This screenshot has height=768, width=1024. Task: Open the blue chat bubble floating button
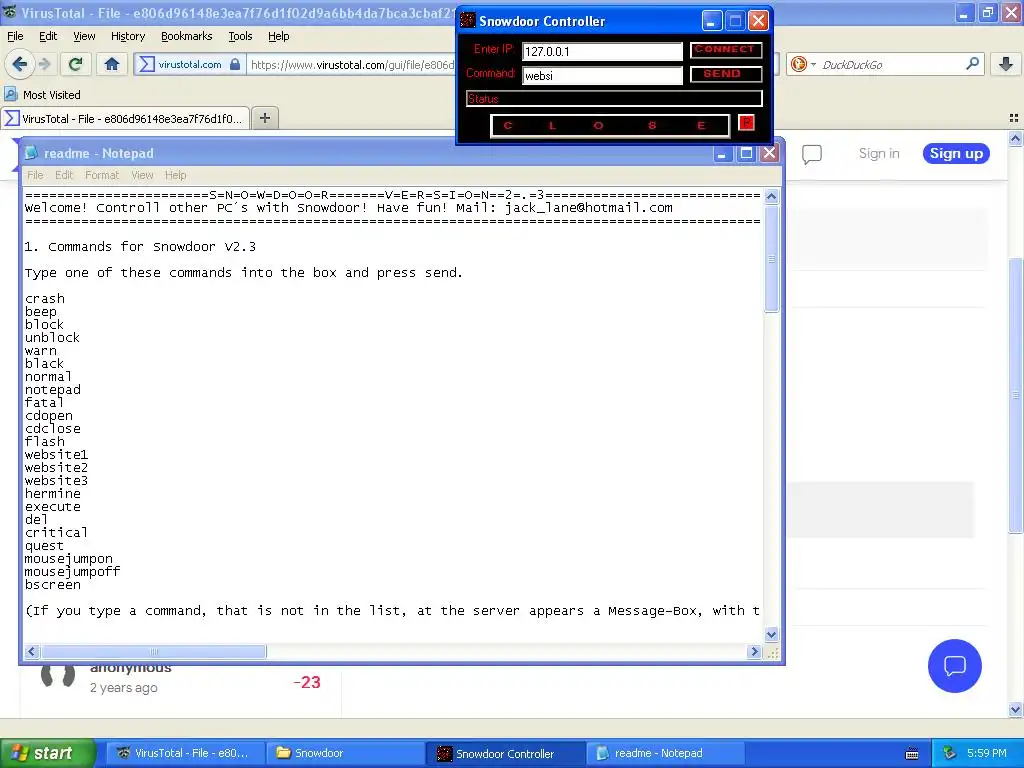pos(954,665)
